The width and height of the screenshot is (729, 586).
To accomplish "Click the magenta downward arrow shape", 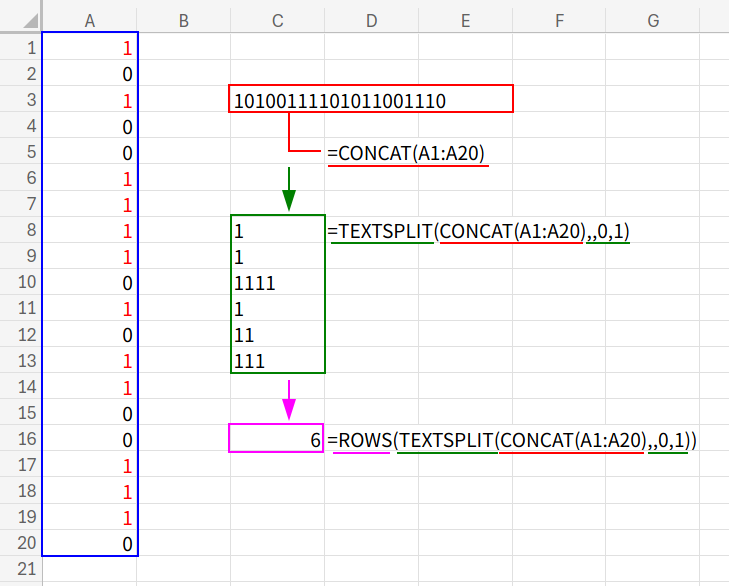I will point(288,399).
